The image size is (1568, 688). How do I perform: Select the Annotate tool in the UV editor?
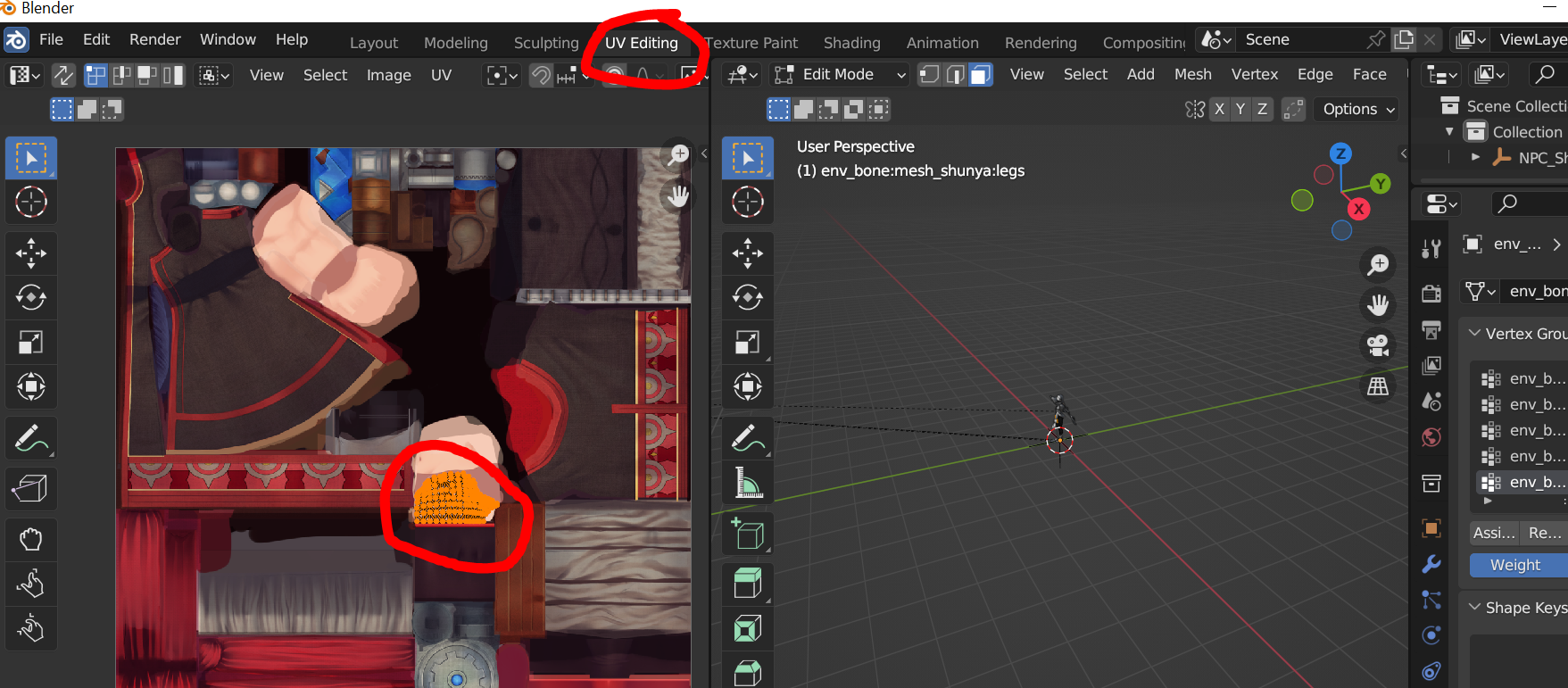31,438
